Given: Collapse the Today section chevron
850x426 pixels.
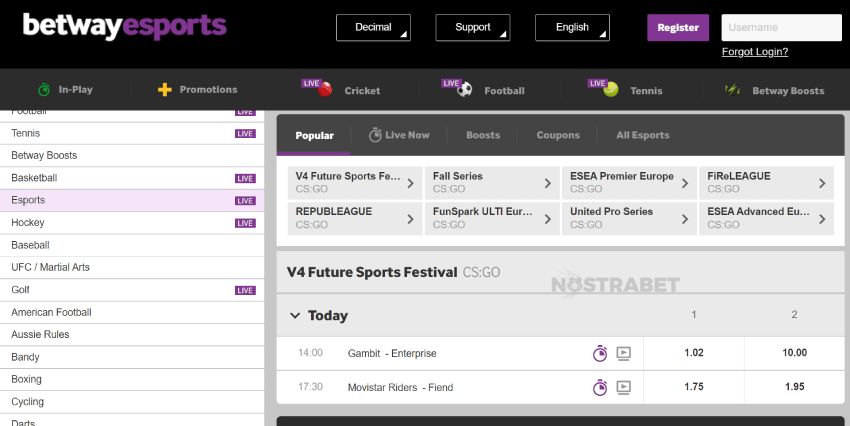Looking at the screenshot, I should (295, 315).
